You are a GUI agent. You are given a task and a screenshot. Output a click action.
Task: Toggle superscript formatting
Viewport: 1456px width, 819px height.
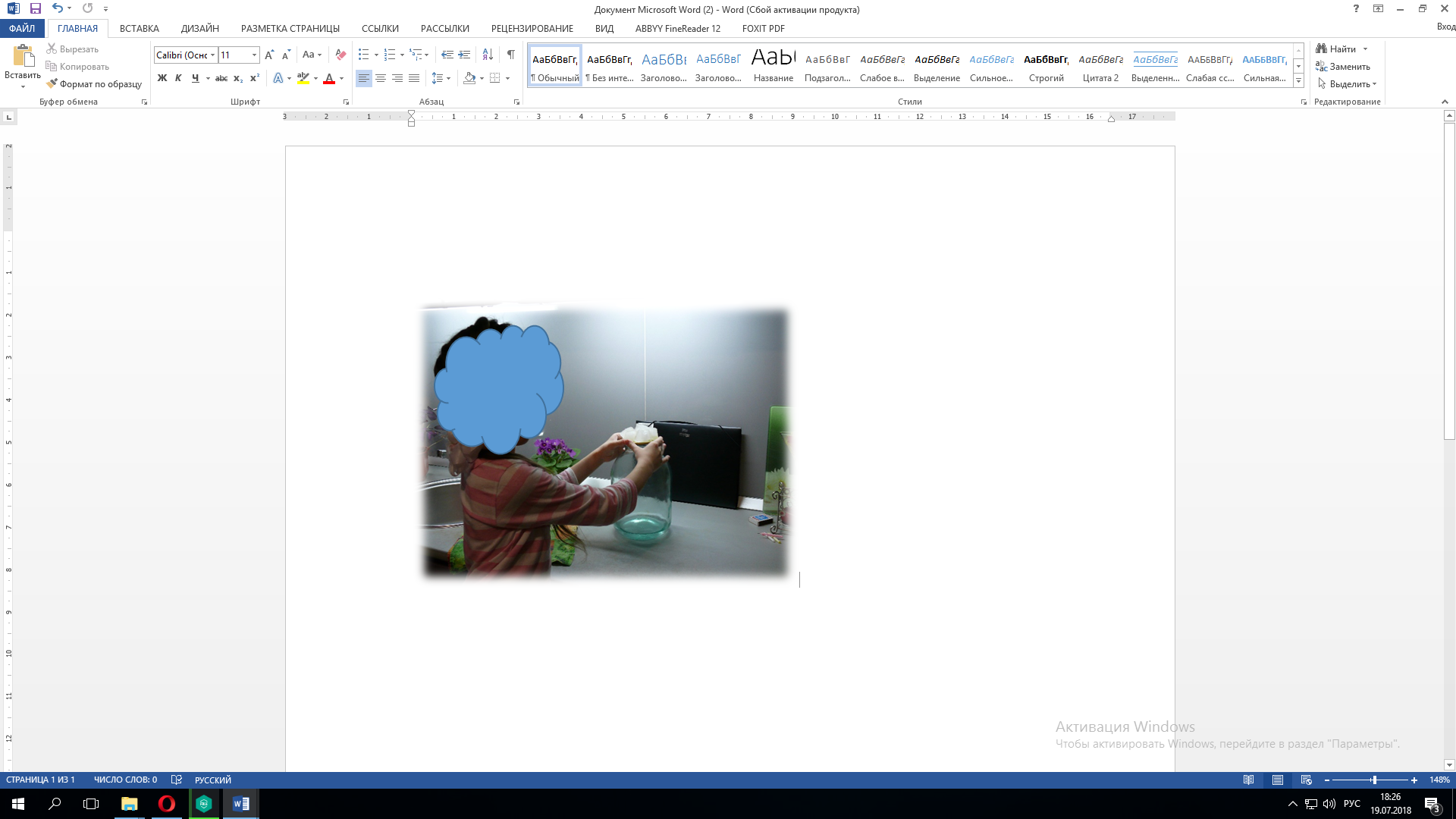255,78
